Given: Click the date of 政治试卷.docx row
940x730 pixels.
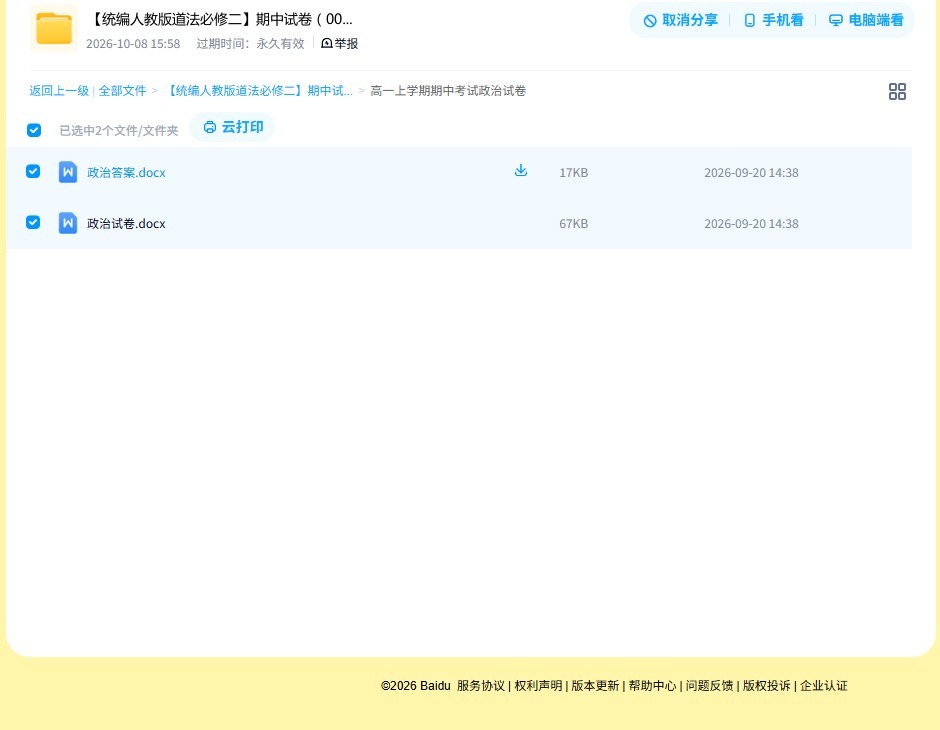Looking at the screenshot, I should coord(751,224).
